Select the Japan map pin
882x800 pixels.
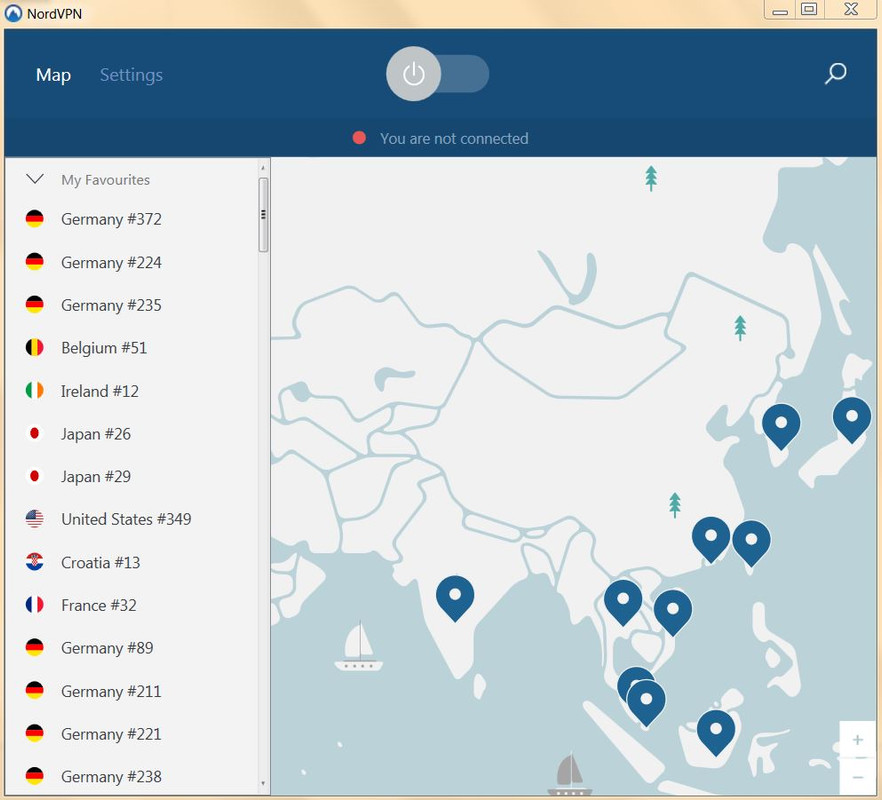pyautogui.click(x=852, y=419)
